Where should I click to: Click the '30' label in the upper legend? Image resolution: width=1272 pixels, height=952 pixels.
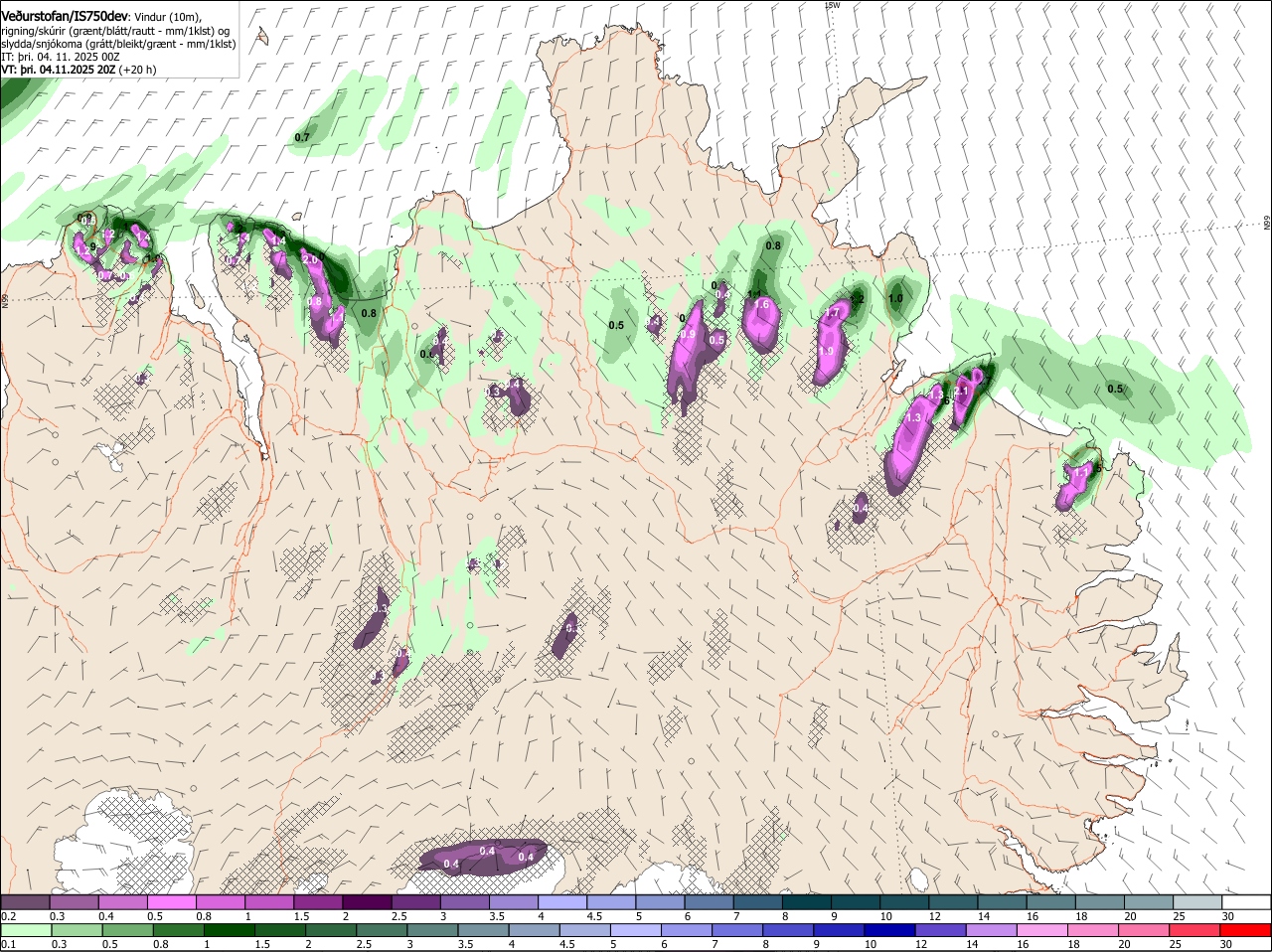[x=1228, y=915]
